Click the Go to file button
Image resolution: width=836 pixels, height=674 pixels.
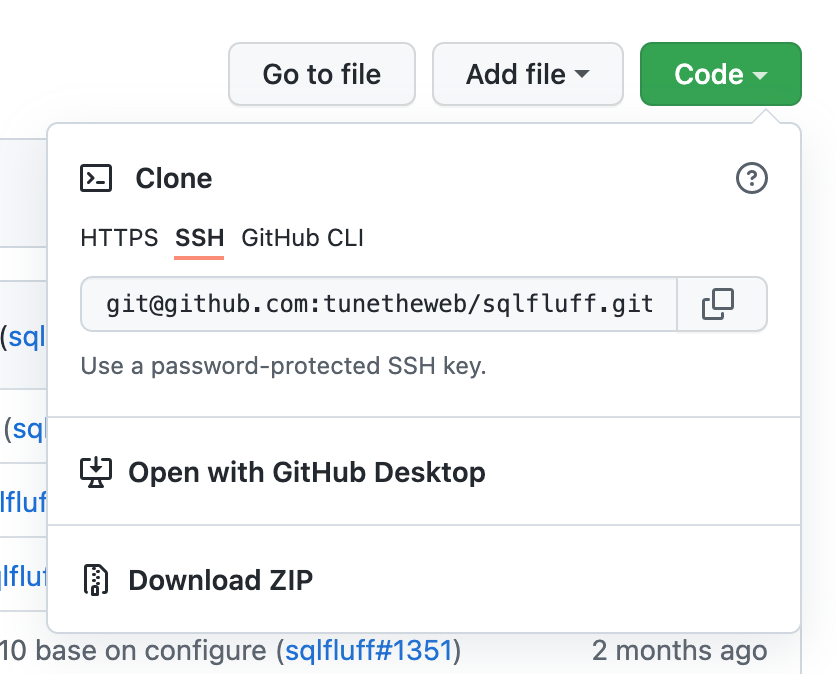[x=321, y=74]
